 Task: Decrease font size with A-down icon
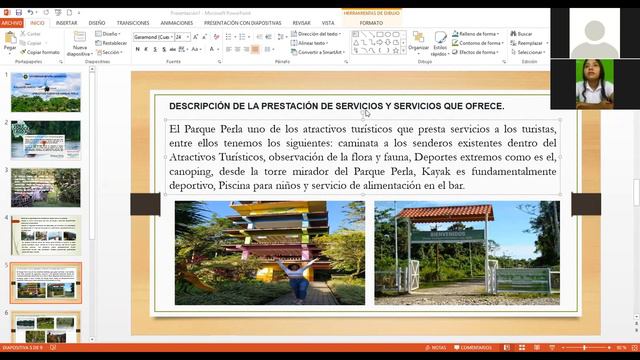[204, 37]
